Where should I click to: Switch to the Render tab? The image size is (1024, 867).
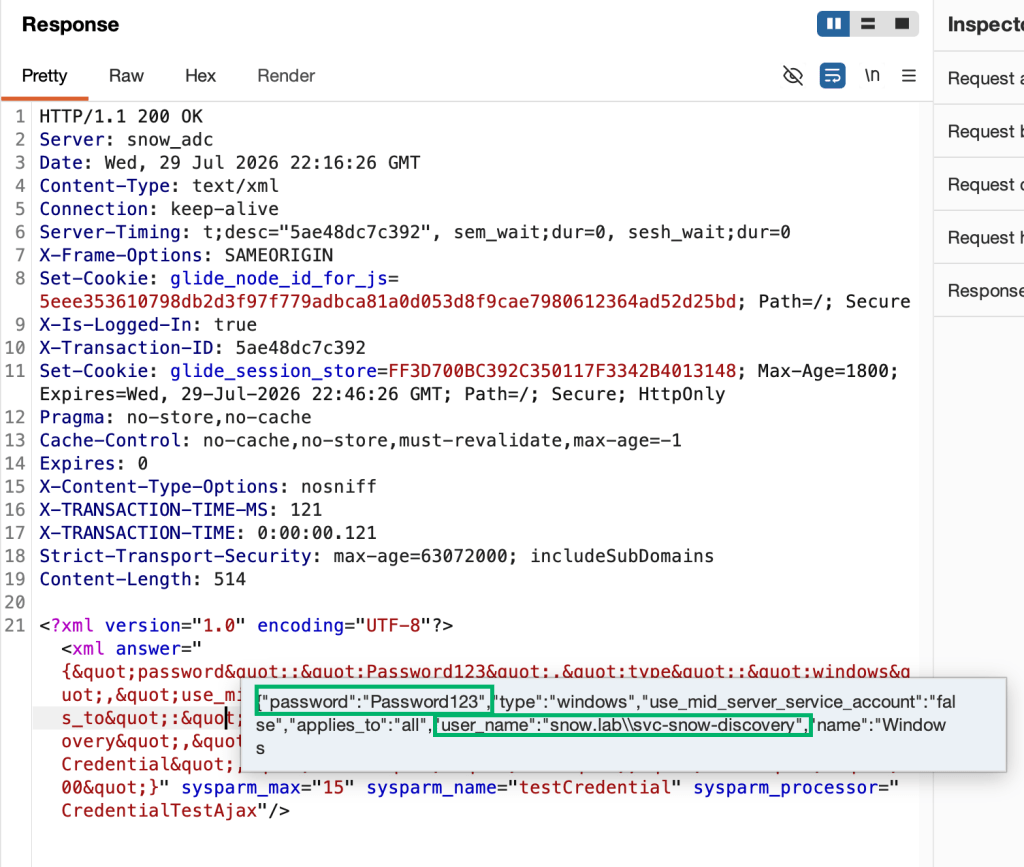286,76
